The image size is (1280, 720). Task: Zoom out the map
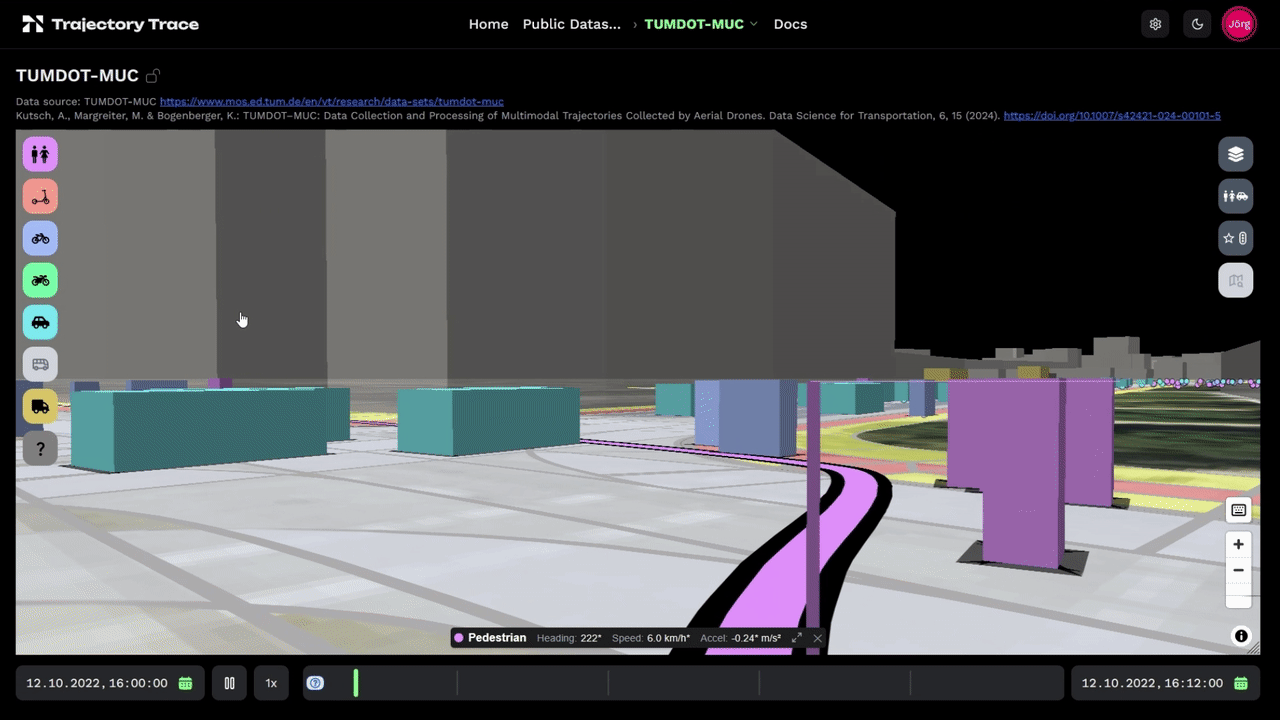(1238, 570)
